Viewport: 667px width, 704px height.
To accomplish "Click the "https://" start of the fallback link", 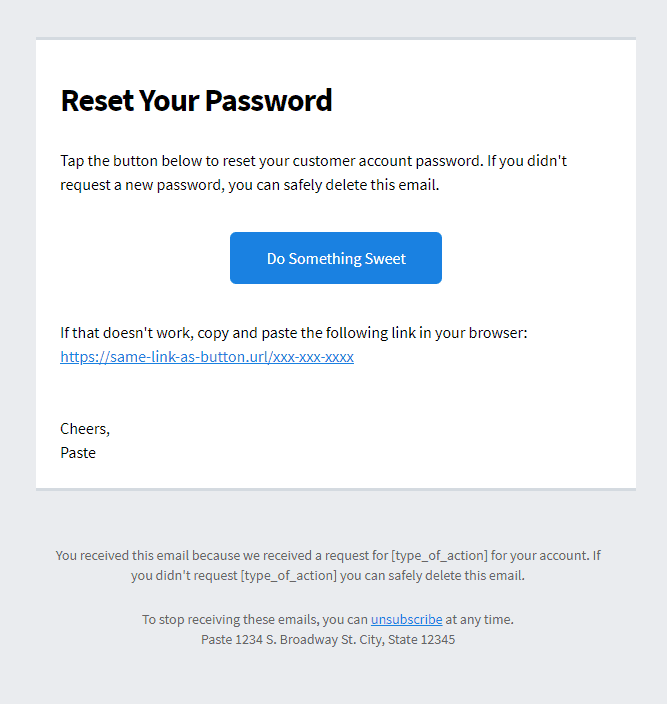I will [85, 356].
